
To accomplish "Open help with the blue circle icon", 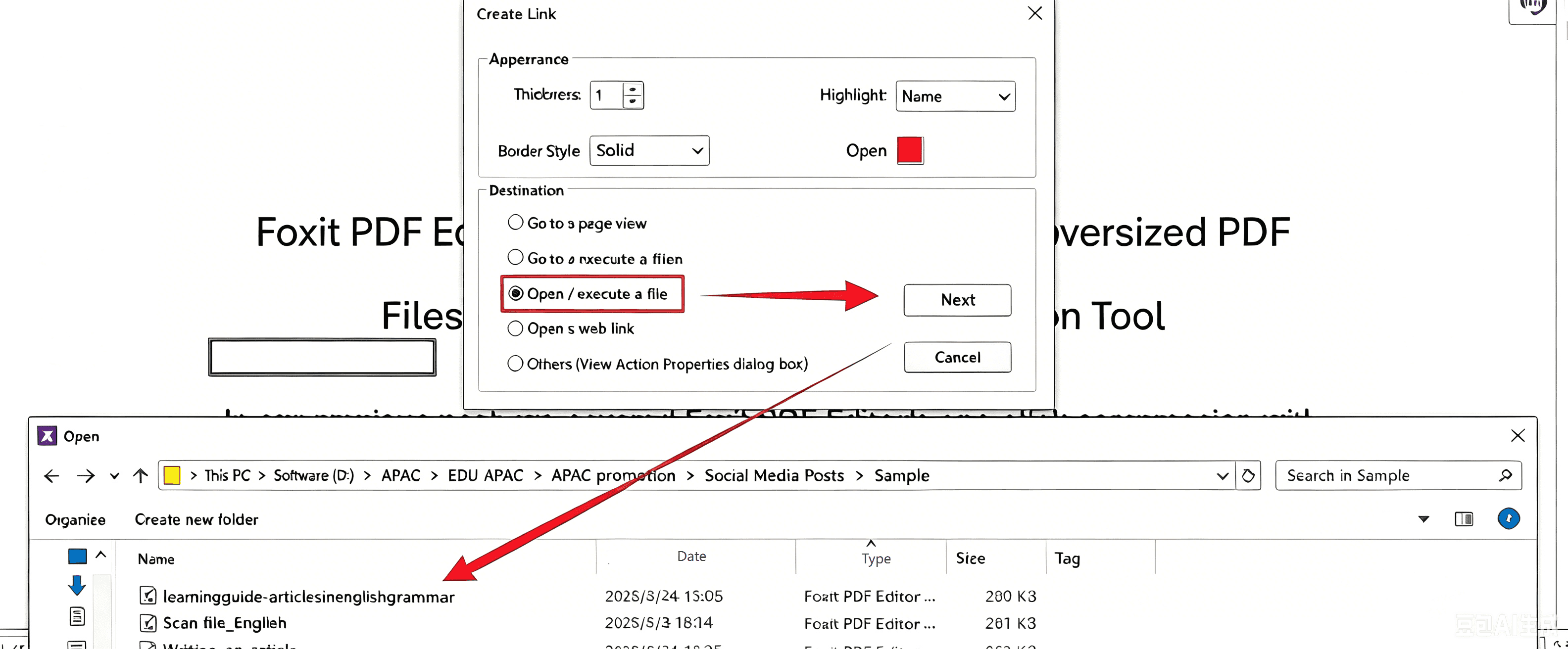I will pyautogui.click(x=1508, y=519).
